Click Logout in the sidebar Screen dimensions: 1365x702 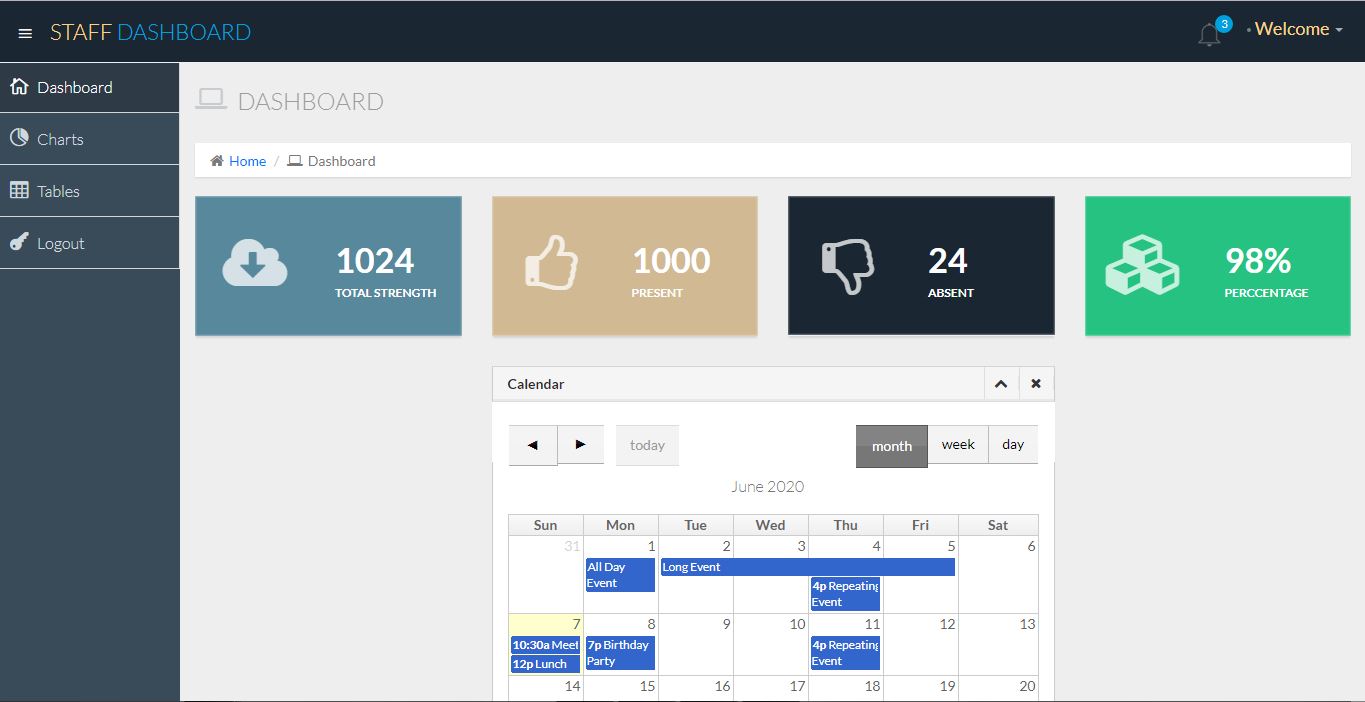[x=60, y=243]
